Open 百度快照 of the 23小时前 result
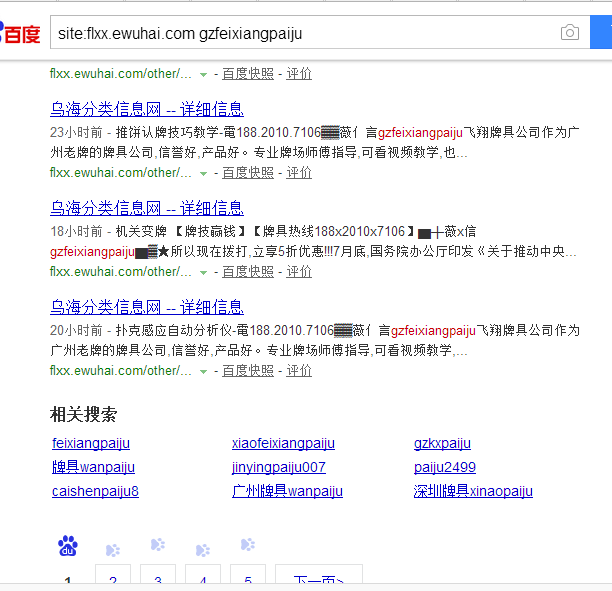 click(248, 173)
